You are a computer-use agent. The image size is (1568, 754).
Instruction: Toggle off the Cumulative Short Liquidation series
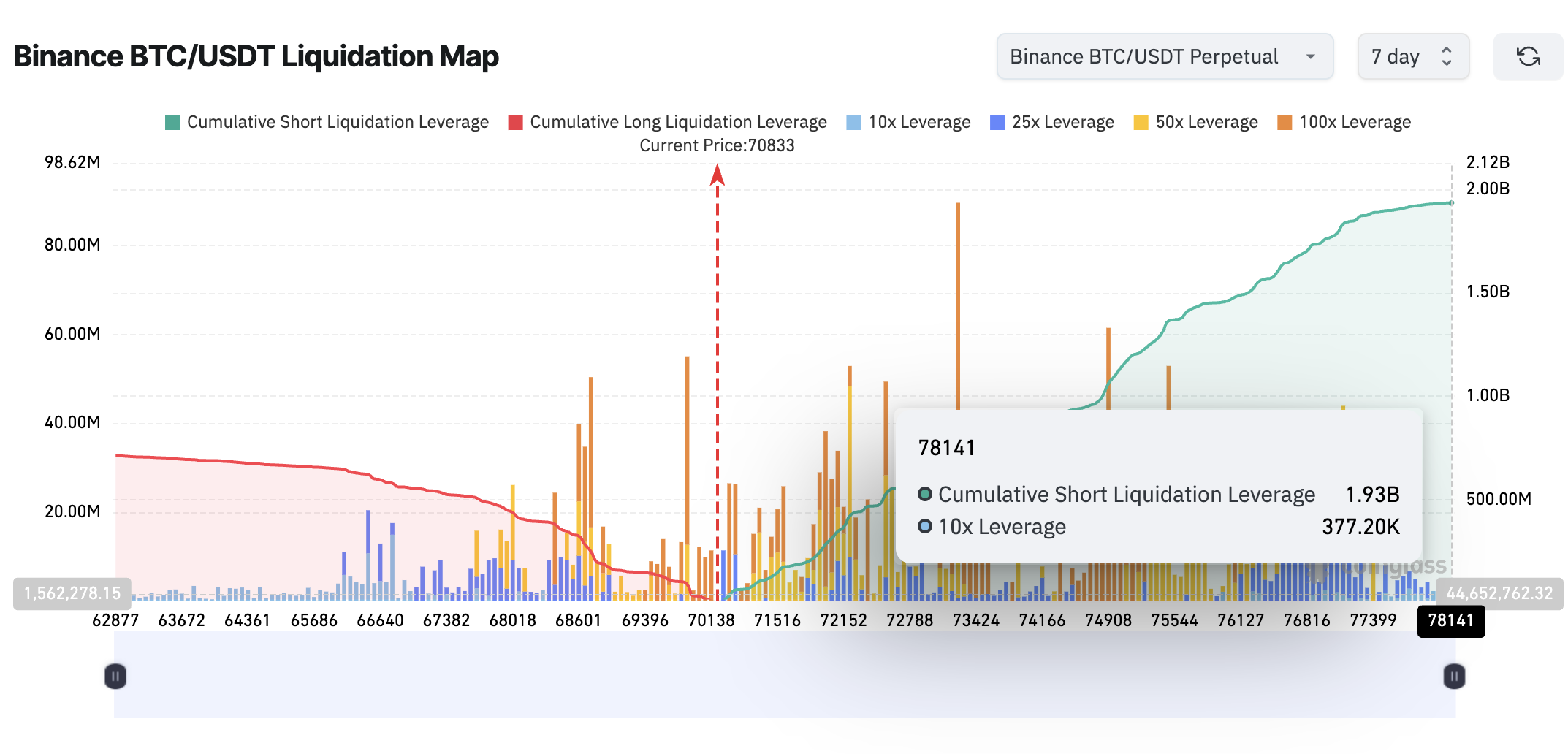[338, 121]
